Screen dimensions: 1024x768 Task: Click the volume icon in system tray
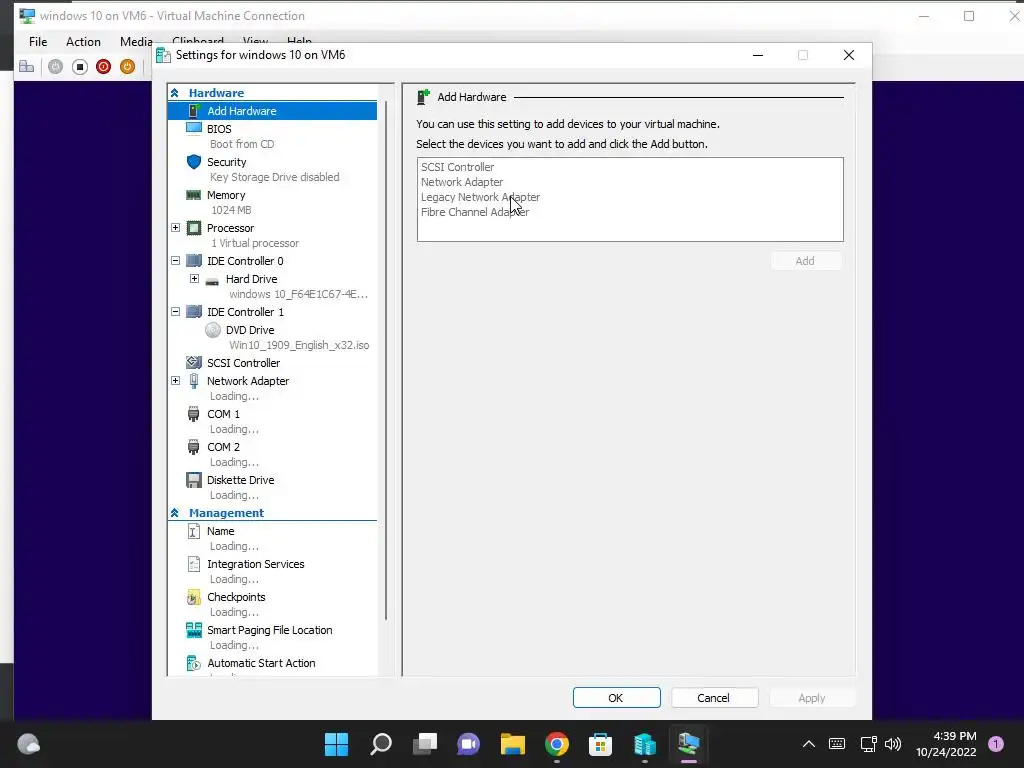[x=893, y=744]
